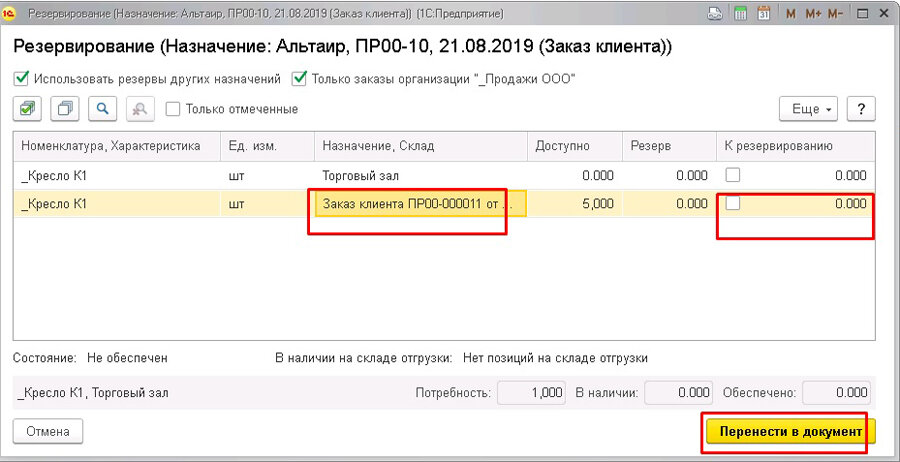The width and height of the screenshot is (900, 462).
Task: Click 'К резервированию' column header
Action: 796,146
